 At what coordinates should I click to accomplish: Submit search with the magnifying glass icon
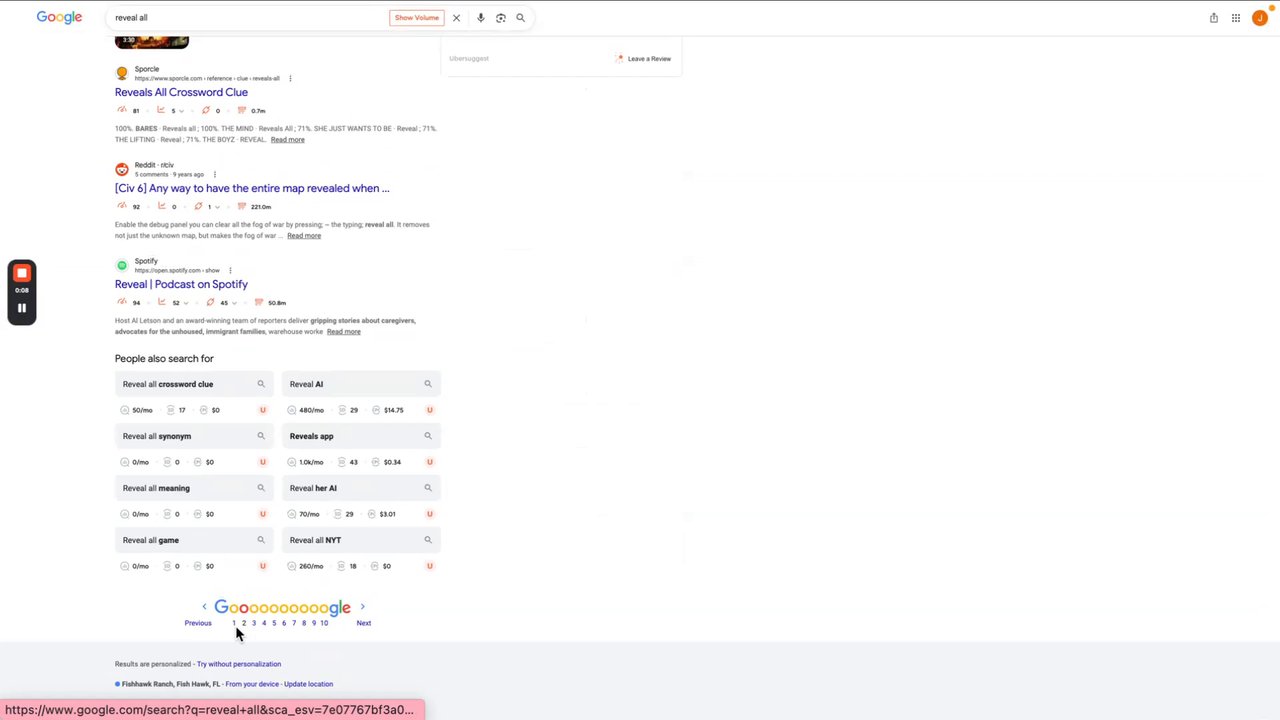520,18
